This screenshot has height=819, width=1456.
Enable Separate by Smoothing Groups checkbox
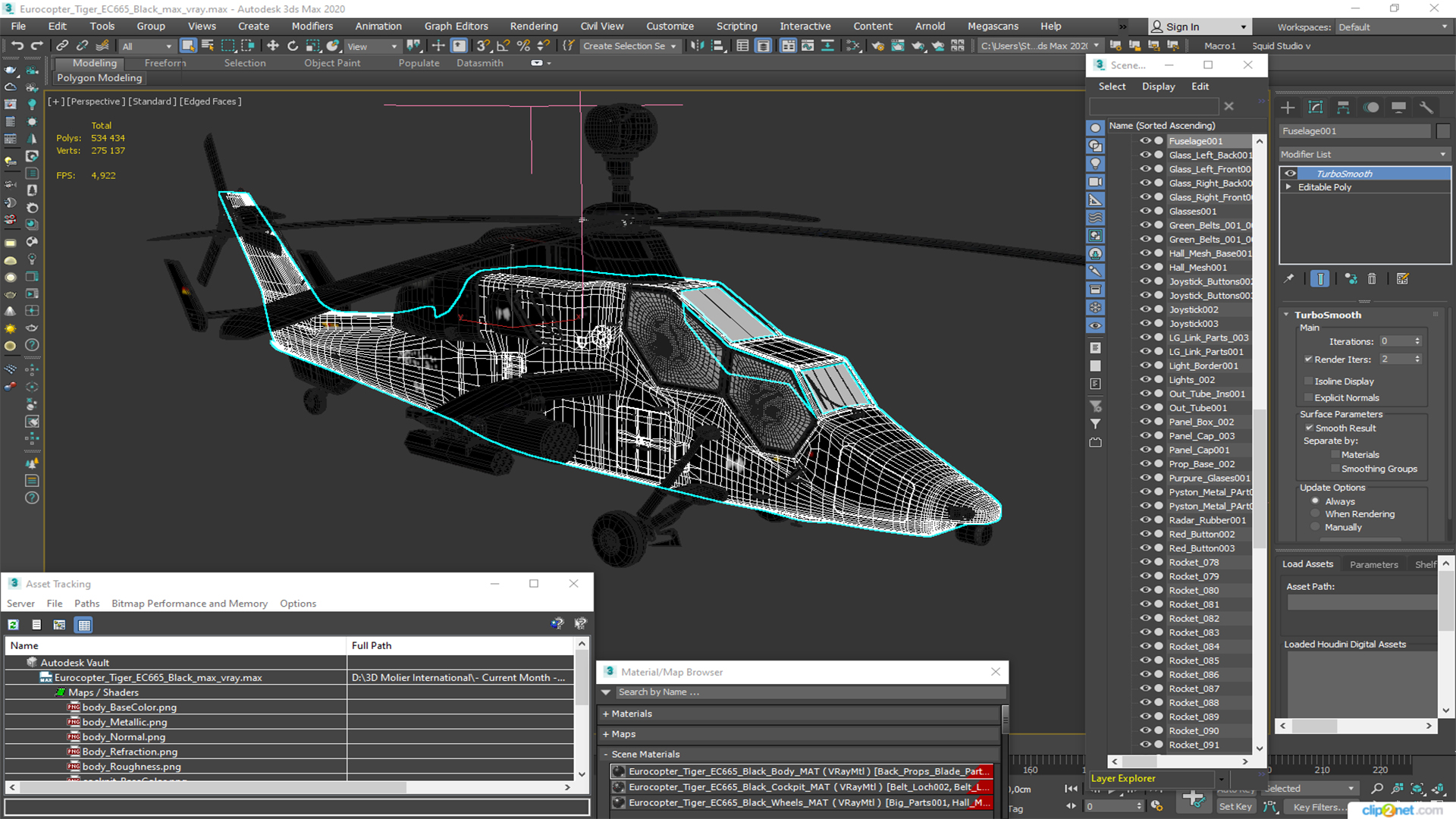click(1335, 469)
